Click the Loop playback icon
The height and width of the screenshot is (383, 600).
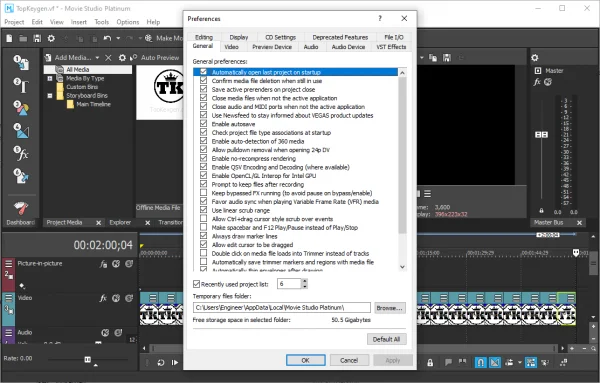[161, 362]
